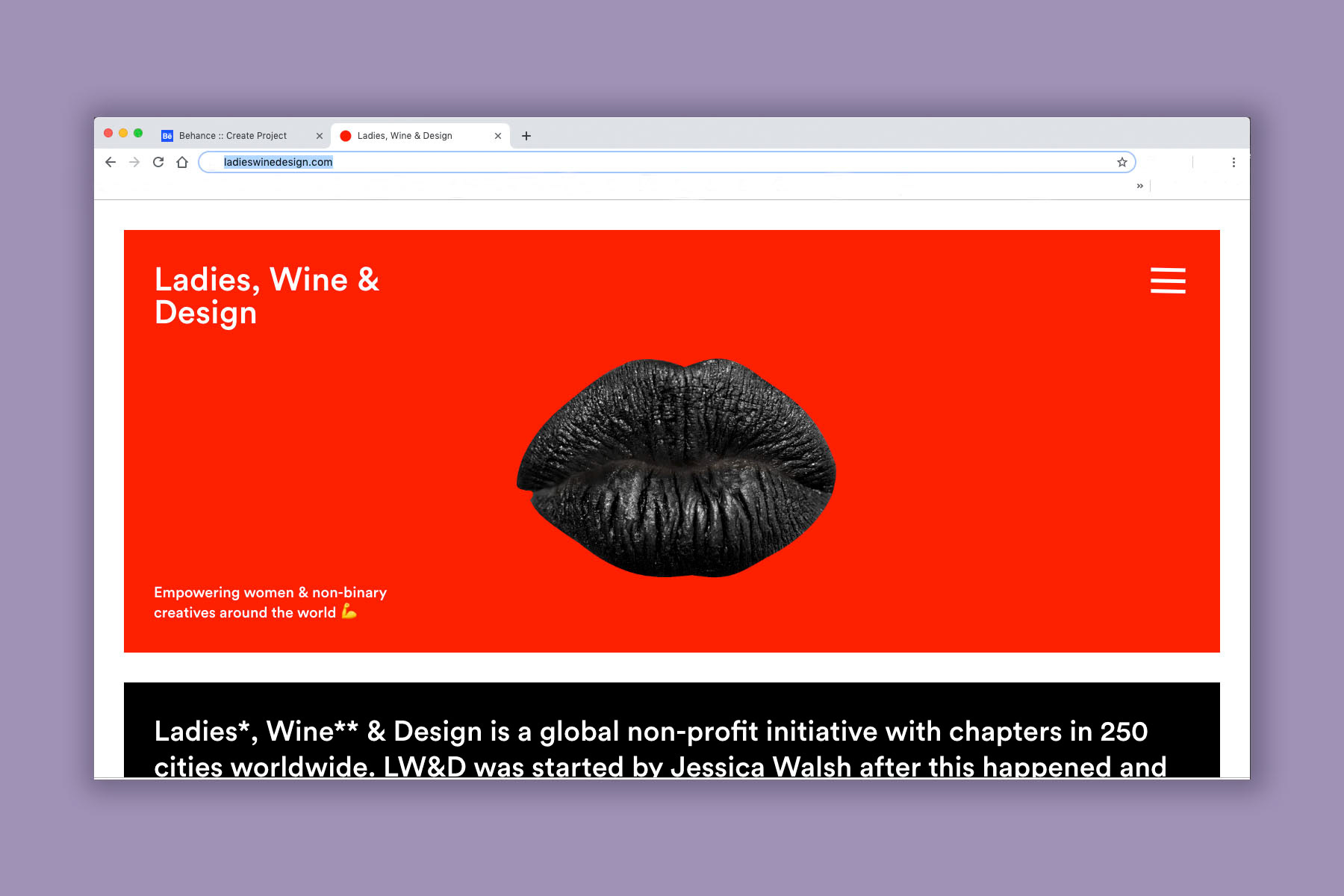The height and width of the screenshot is (896, 1344).
Task: Go back using the browser back arrow
Action: tap(111, 162)
